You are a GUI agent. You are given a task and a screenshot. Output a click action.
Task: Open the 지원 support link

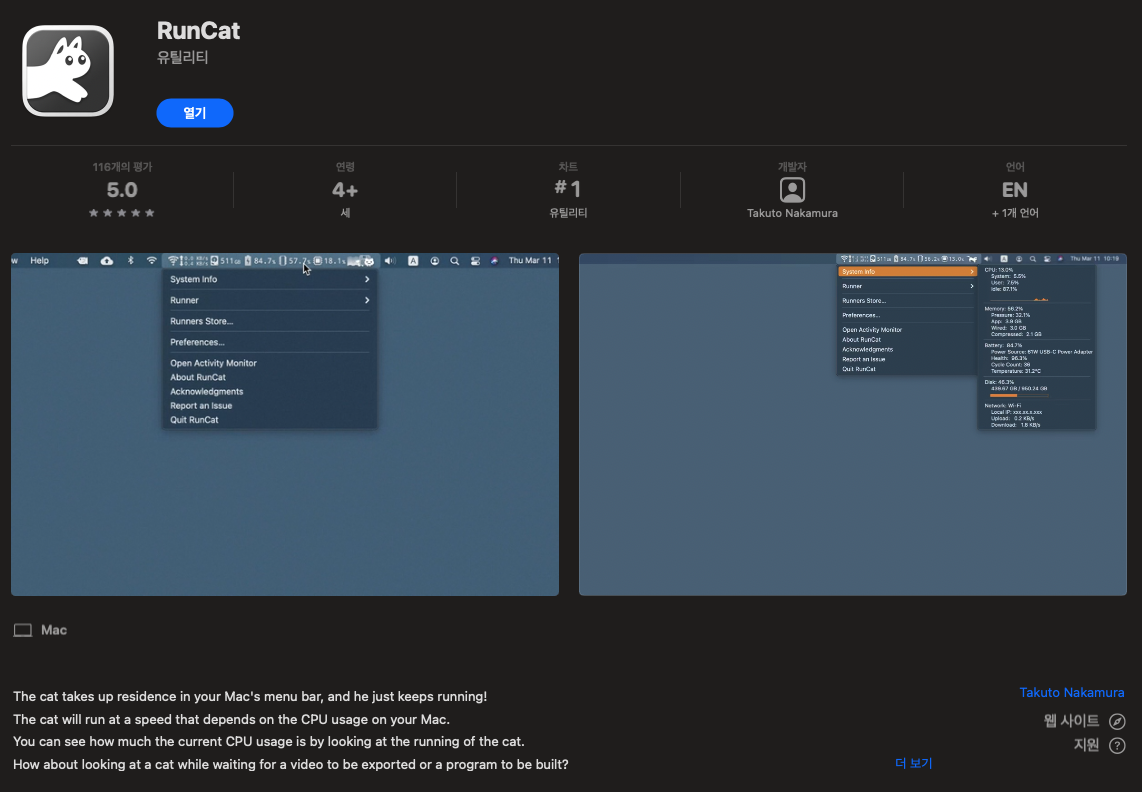click(1086, 745)
